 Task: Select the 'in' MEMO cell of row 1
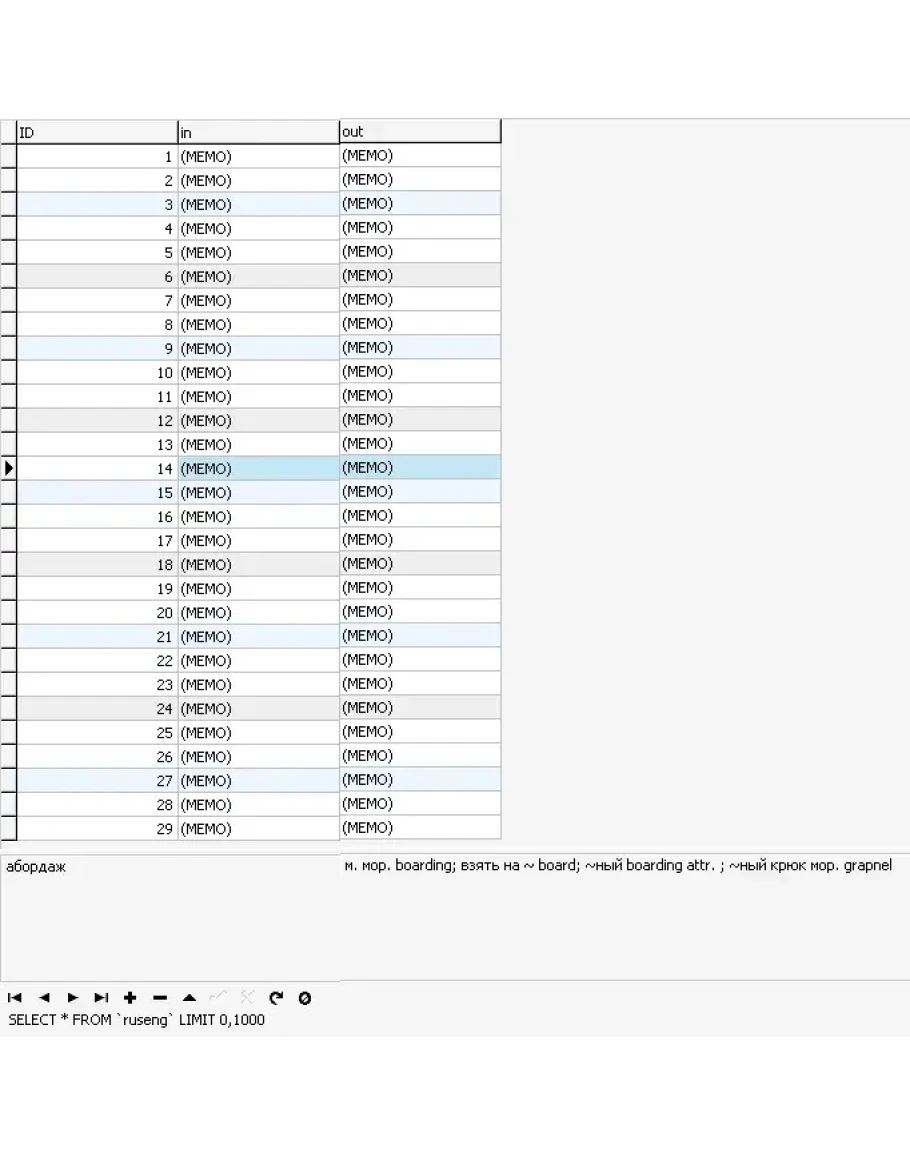coord(258,157)
